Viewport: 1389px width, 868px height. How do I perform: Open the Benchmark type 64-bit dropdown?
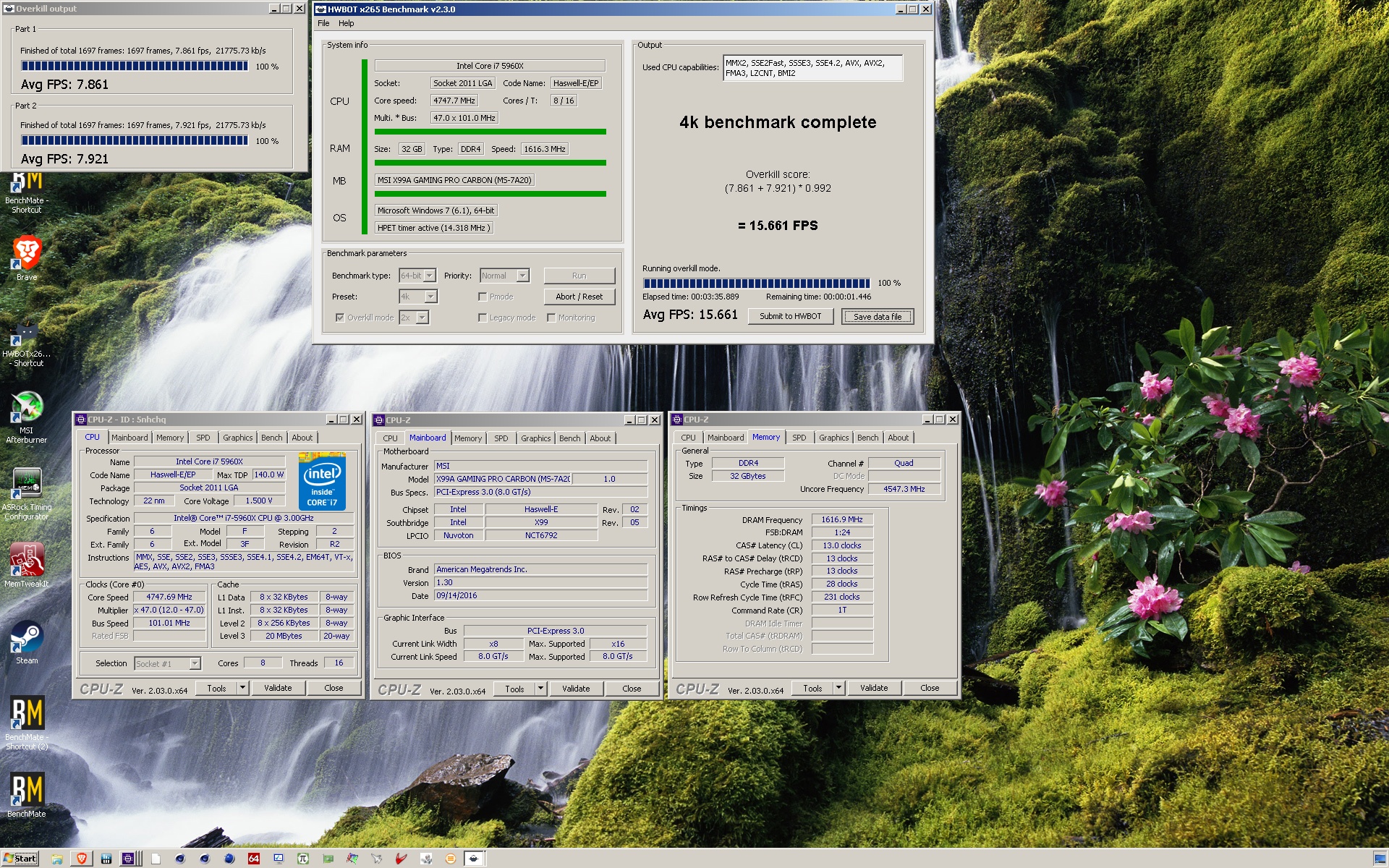[x=430, y=276]
